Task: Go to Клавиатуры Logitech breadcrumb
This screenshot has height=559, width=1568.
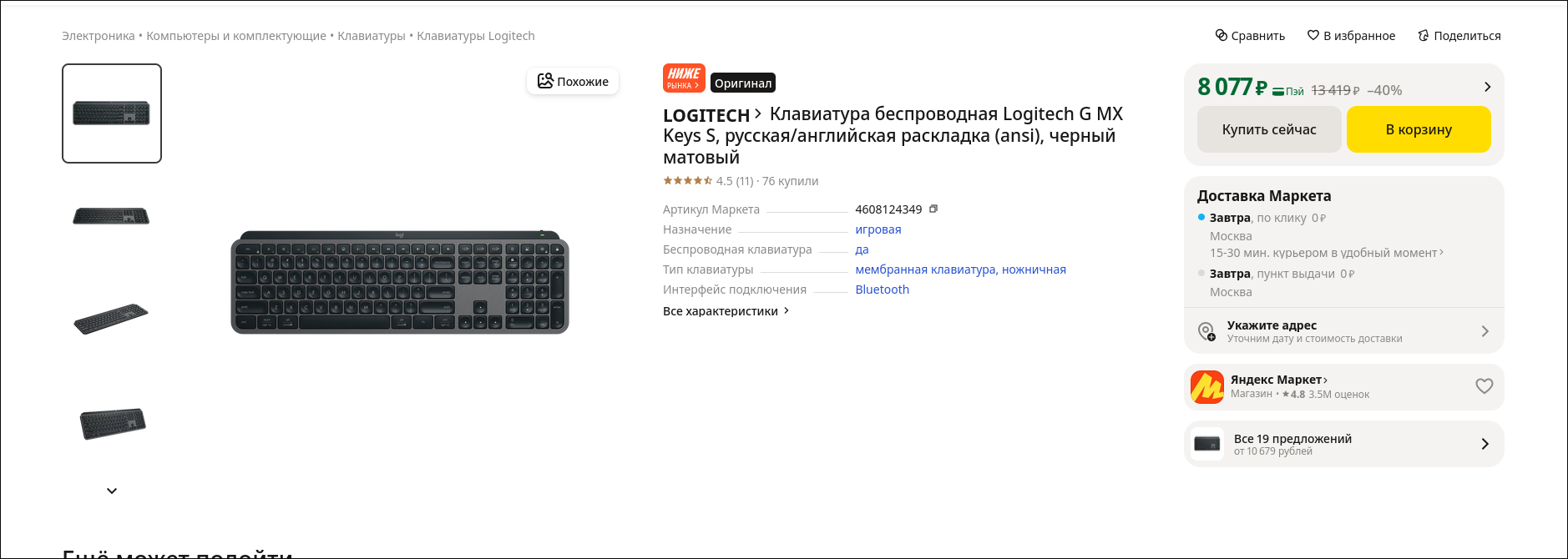Action: [475, 36]
